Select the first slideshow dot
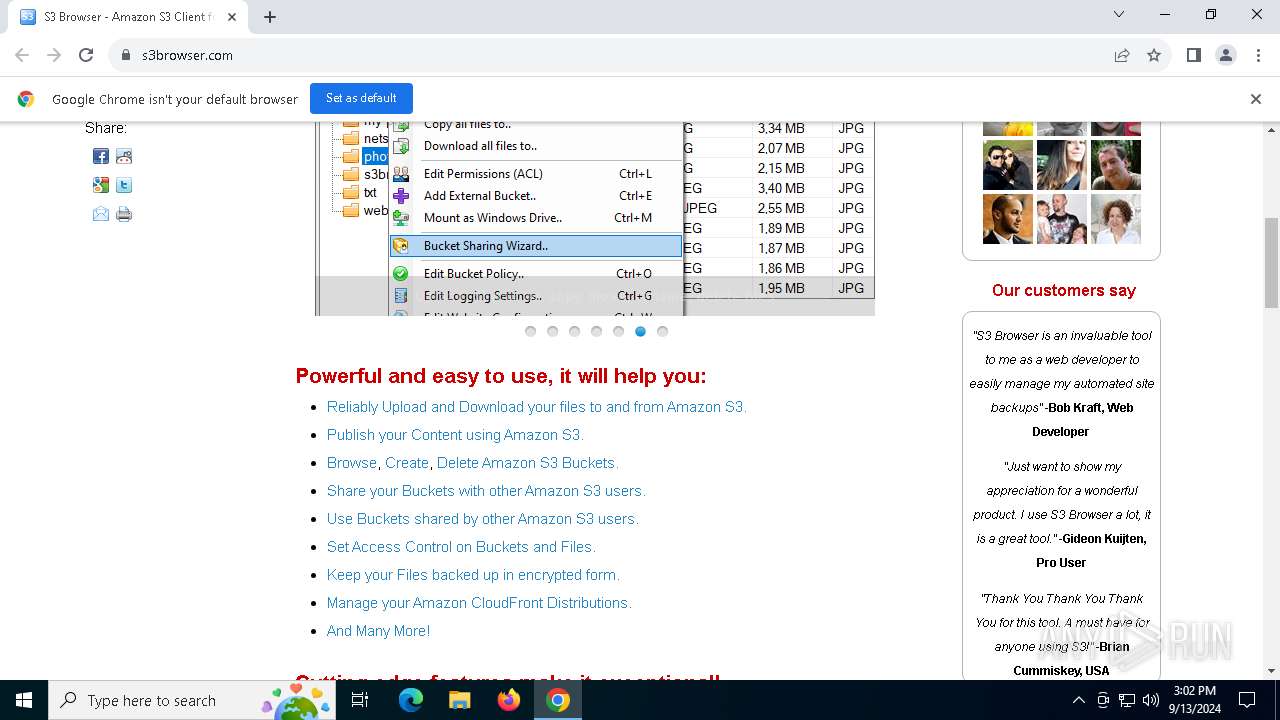1280x720 pixels. pos(530,331)
